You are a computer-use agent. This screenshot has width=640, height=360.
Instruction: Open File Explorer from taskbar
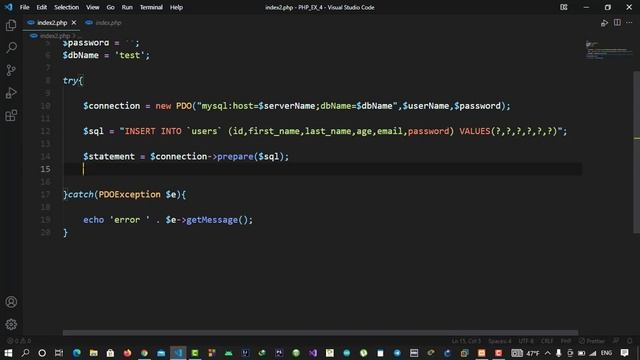93,353
